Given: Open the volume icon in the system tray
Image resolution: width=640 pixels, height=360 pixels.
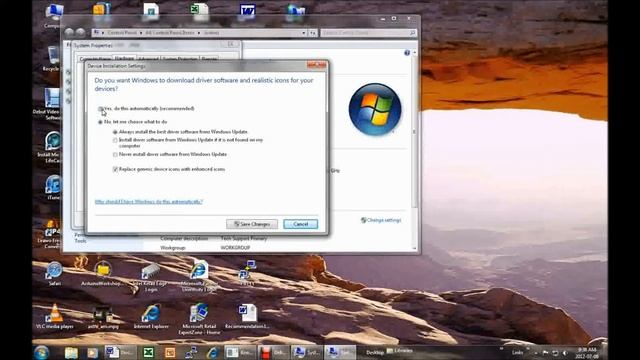Looking at the screenshot, I should (565, 353).
